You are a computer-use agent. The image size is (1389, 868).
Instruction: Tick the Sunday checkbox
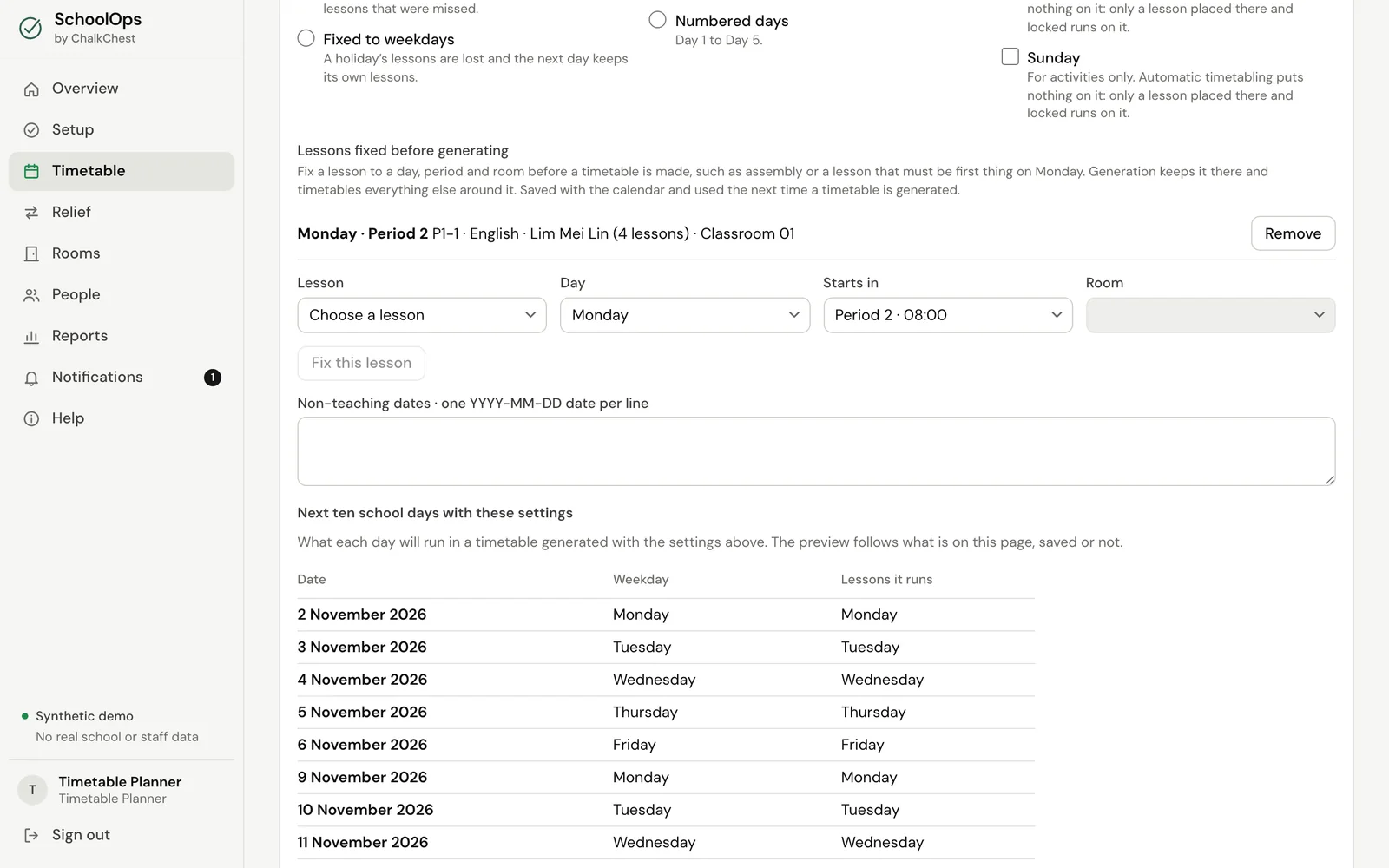coord(1010,56)
